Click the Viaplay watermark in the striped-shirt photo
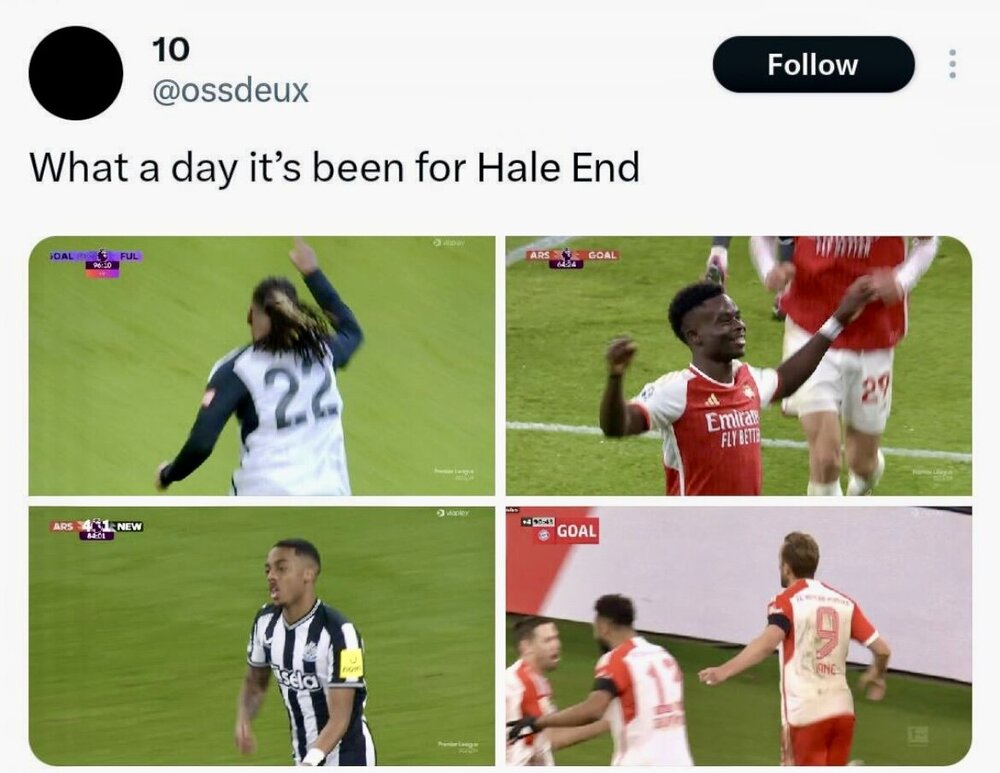The image size is (1000, 773). point(452,512)
